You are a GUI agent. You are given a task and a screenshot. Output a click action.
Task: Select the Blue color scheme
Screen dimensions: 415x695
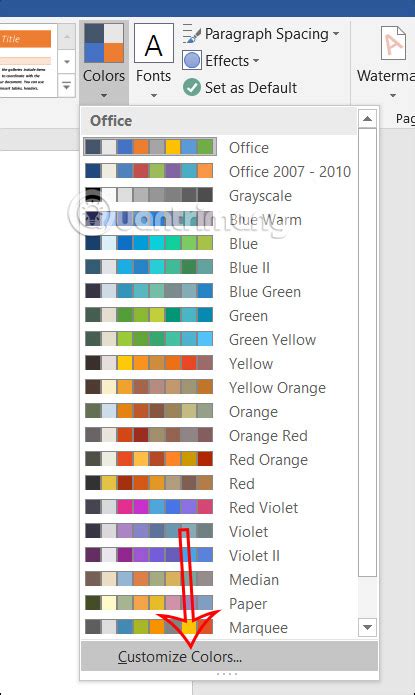click(x=219, y=243)
